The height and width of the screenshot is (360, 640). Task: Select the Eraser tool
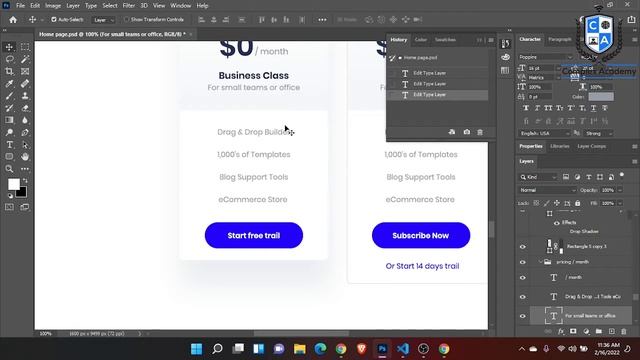pos(25,108)
